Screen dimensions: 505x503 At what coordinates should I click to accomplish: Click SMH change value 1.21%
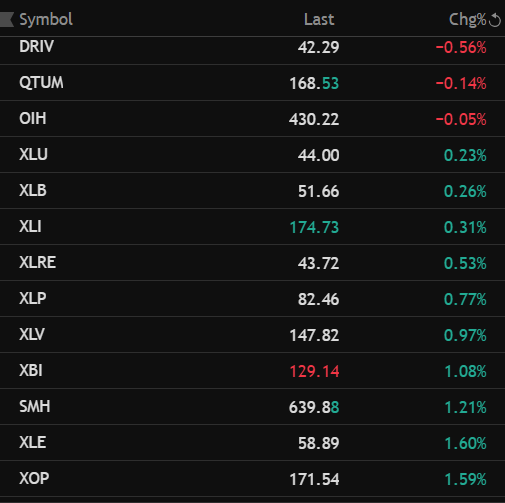(x=465, y=407)
